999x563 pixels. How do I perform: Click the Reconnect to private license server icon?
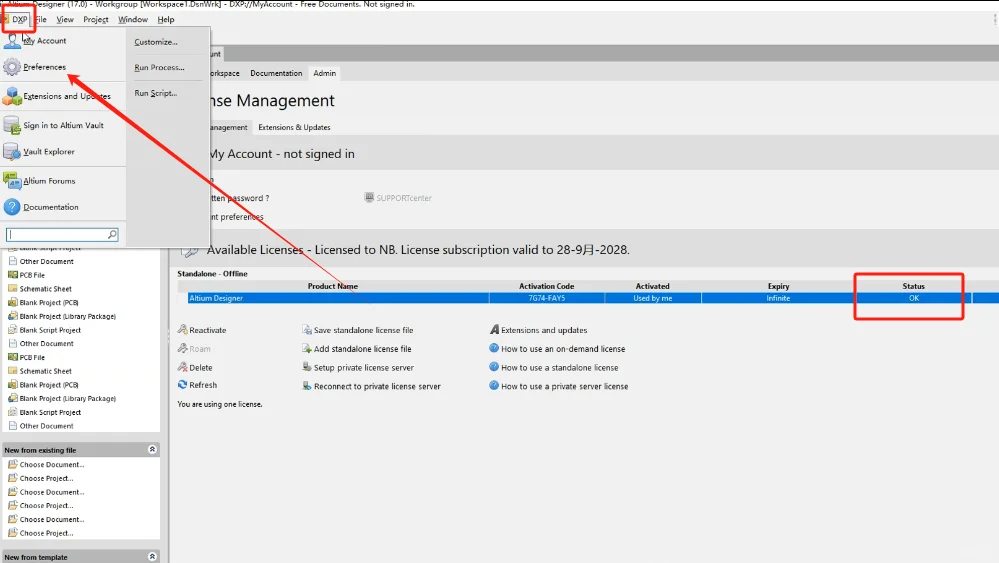coord(306,386)
